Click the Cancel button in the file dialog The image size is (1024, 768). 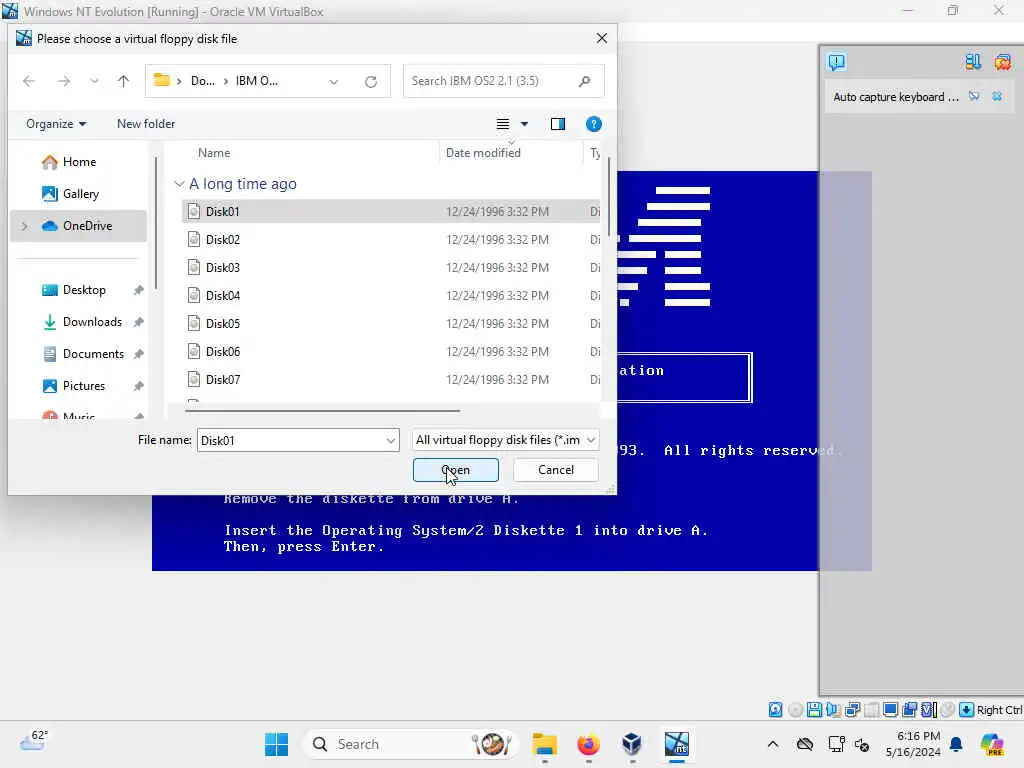[x=556, y=470]
